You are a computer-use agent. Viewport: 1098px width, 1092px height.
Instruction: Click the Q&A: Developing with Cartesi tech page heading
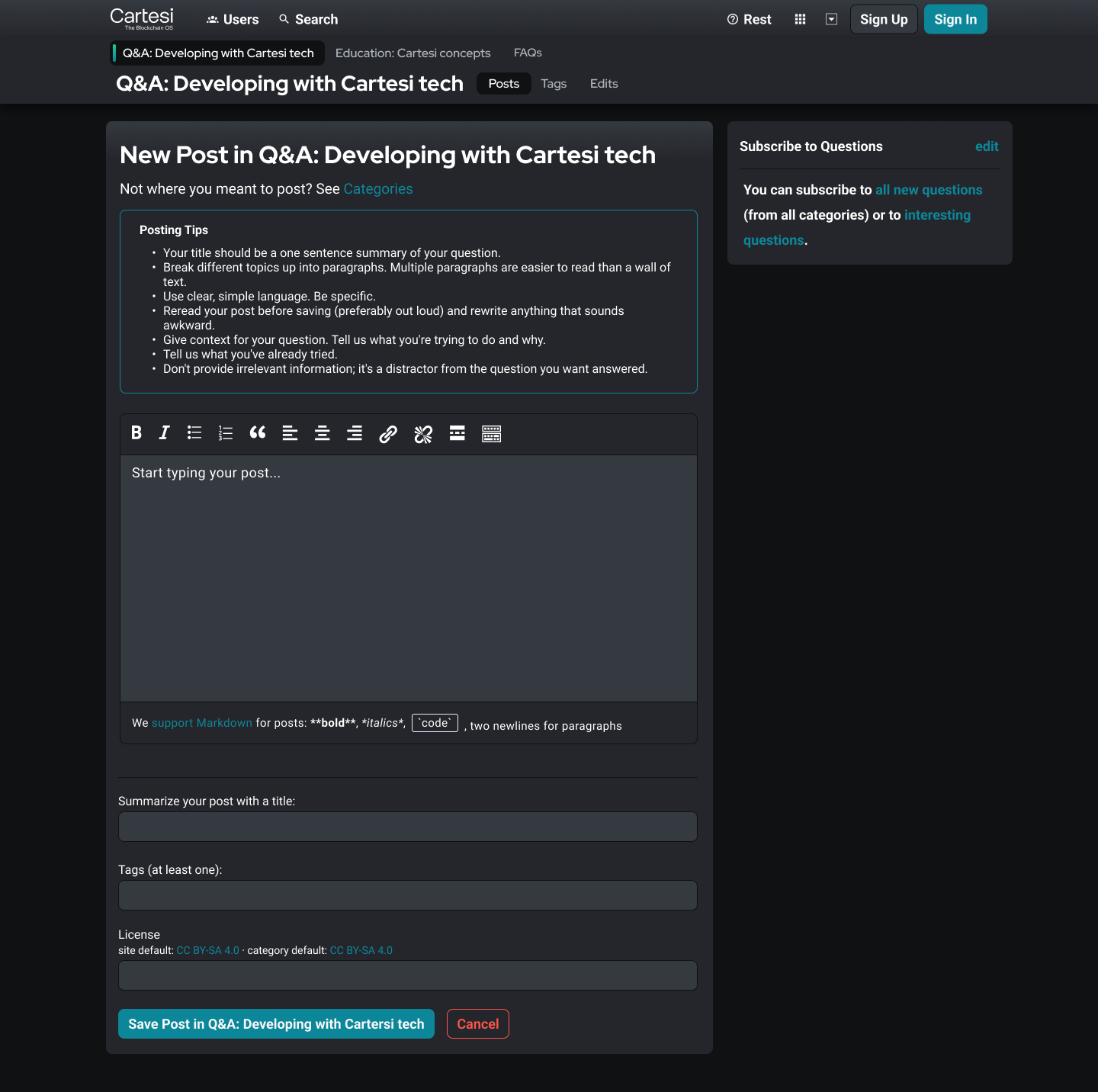tap(290, 84)
